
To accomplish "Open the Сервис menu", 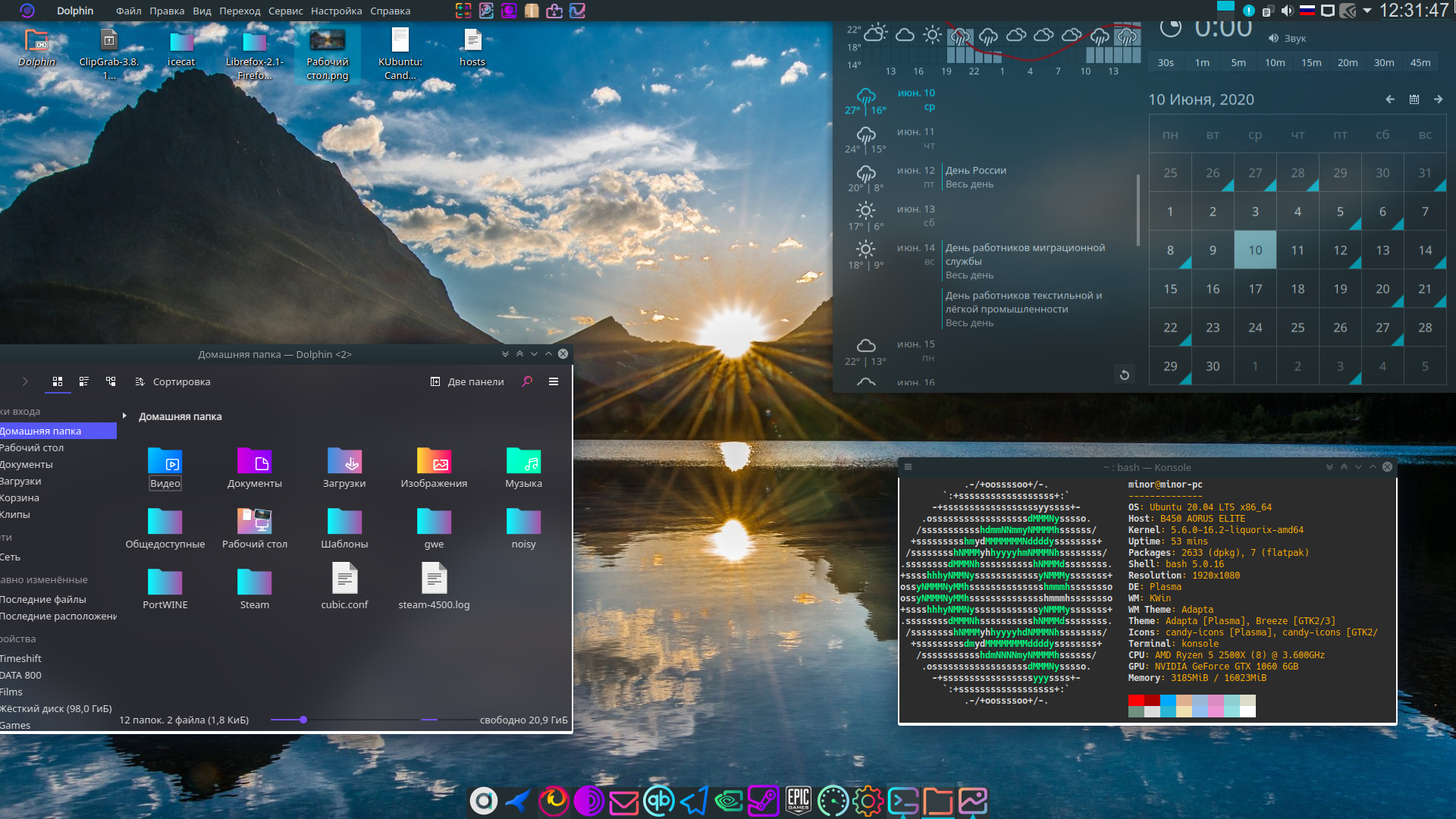I will 285,11.
